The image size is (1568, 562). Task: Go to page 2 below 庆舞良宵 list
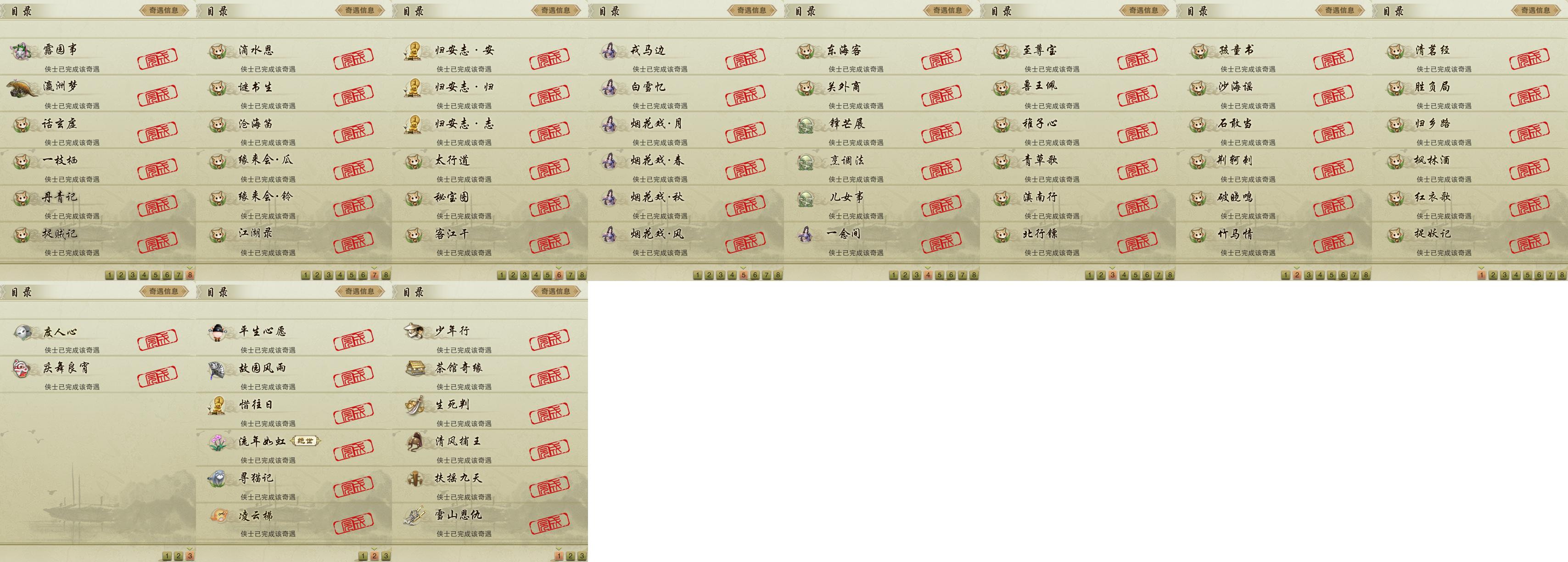click(179, 556)
